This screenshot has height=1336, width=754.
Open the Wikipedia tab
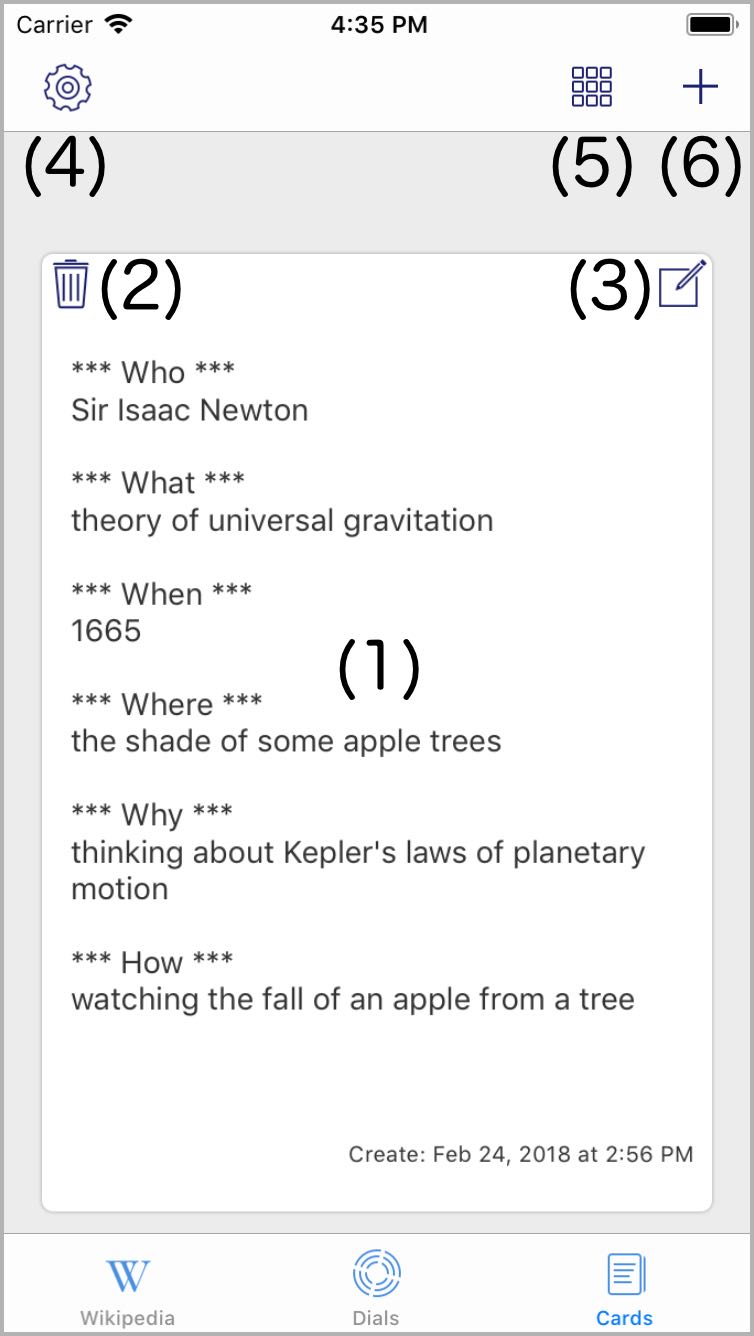(x=127, y=1290)
